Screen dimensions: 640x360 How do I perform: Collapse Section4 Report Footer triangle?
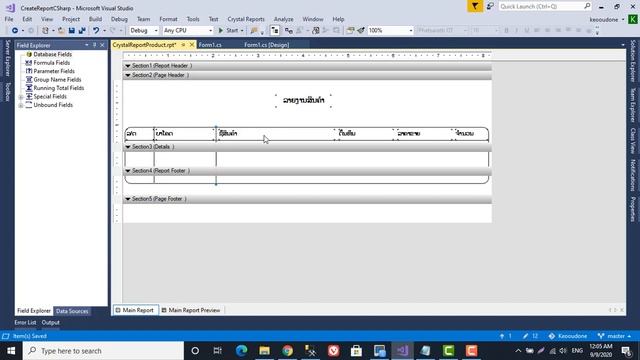click(128, 171)
